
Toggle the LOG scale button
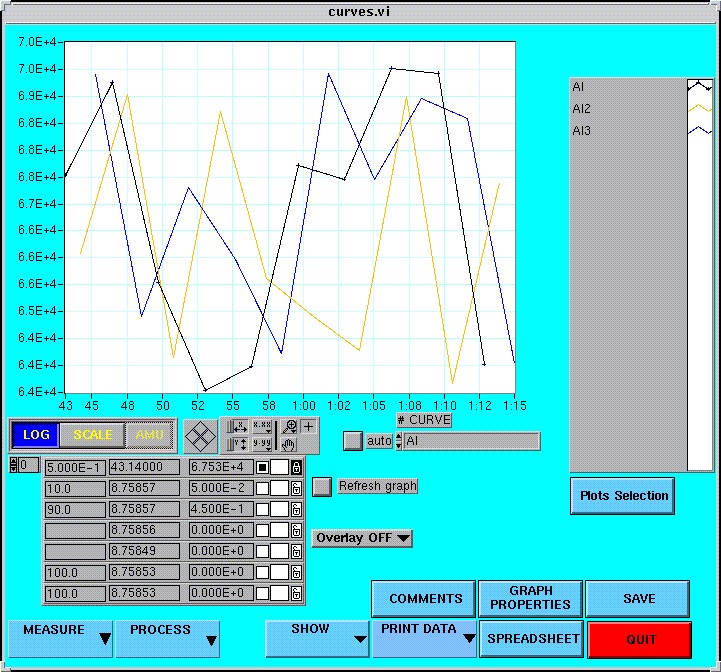tap(35, 435)
